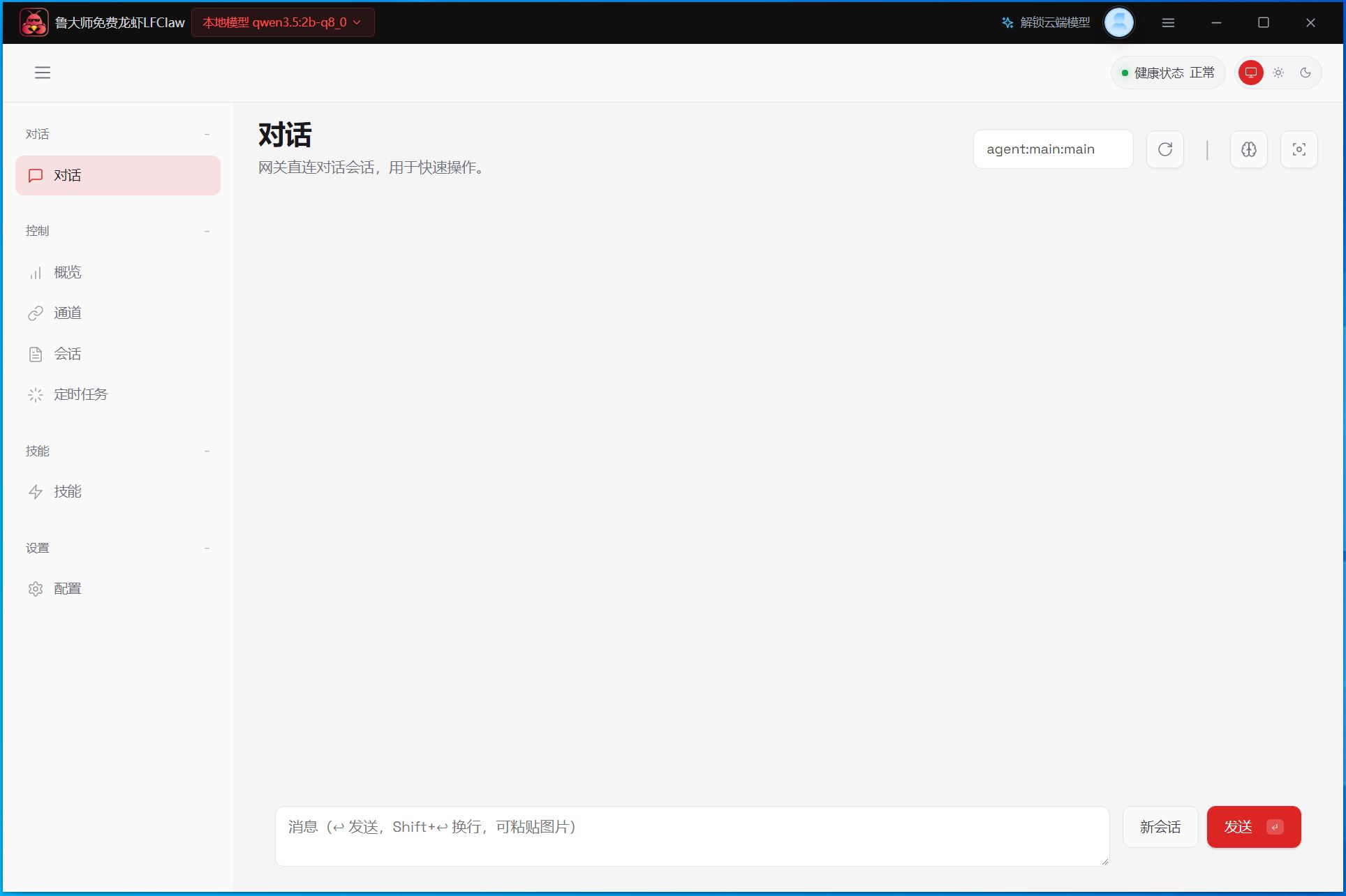Refresh the agent:main:main session
The image size is (1346, 896).
pos(1164,149)
